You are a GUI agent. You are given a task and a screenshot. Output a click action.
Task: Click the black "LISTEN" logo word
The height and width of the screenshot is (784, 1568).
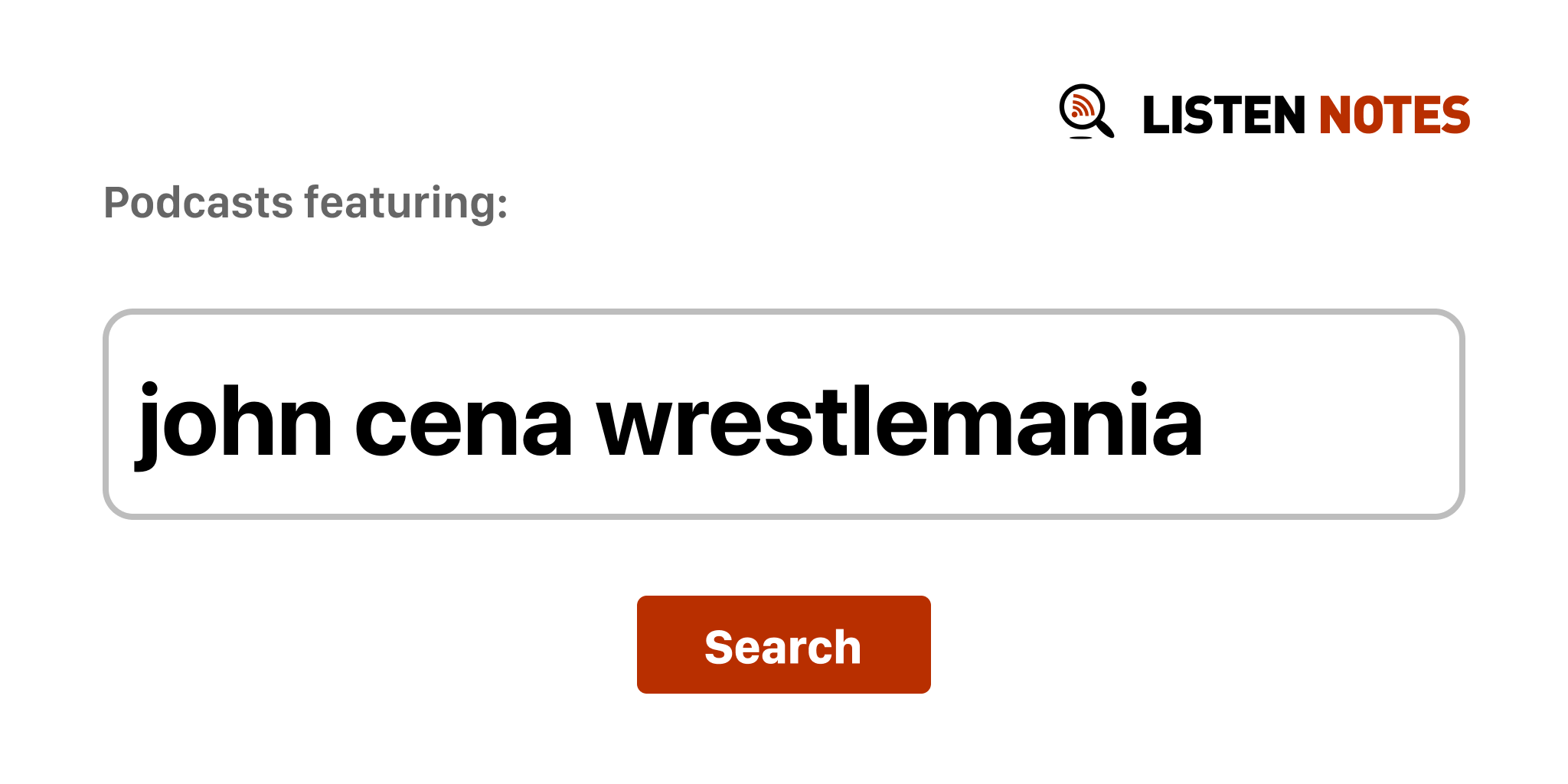pos(1223,116)
